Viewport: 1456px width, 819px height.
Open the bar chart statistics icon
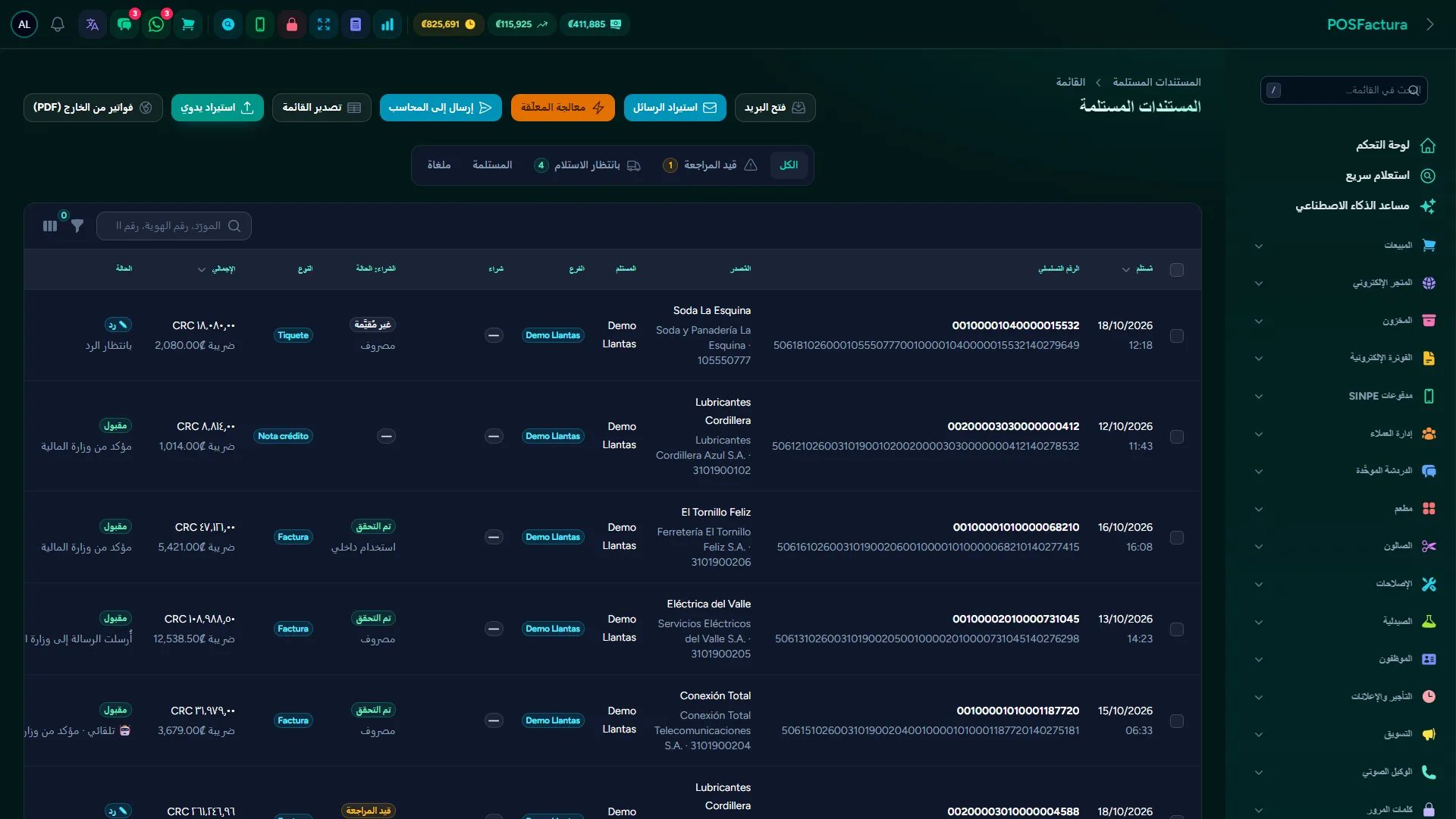point(388,24)
